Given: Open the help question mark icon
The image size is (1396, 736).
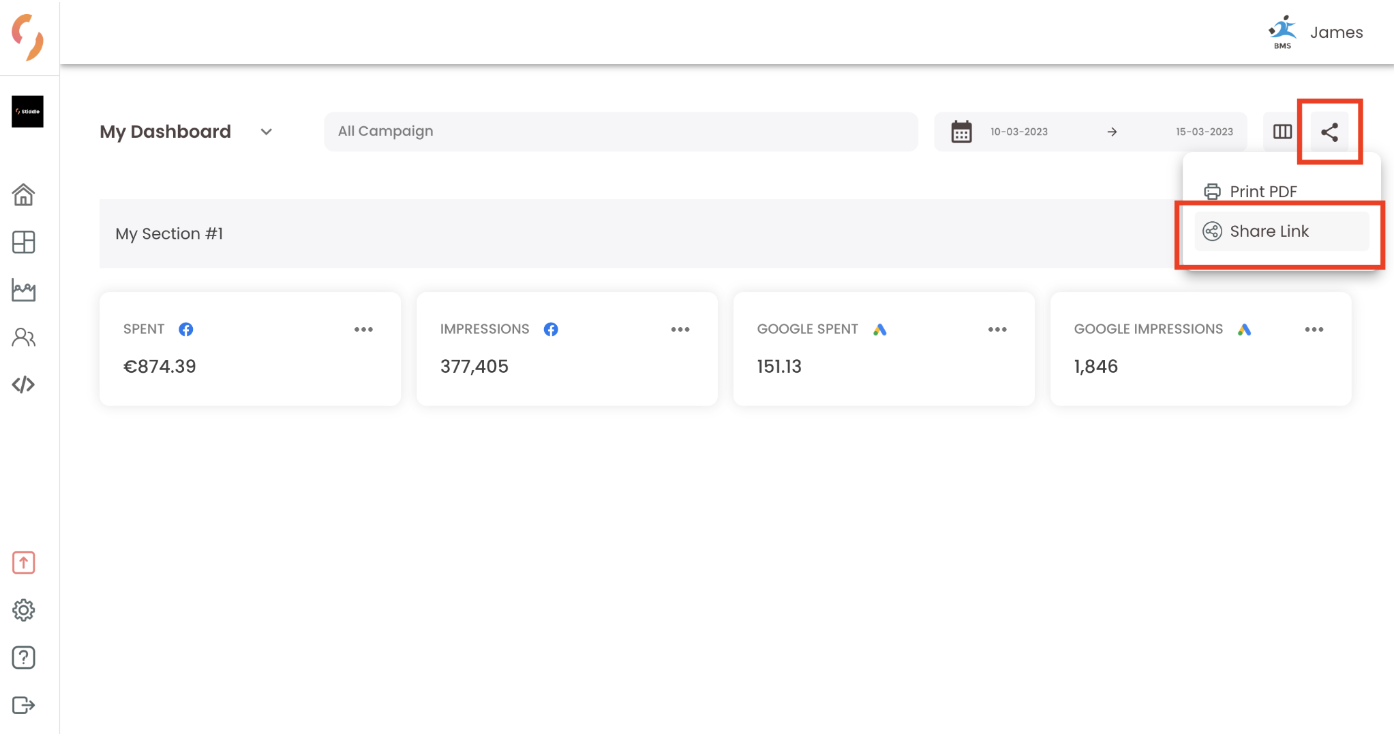Looking at the screenshot, I should click(x=23, y=658).
